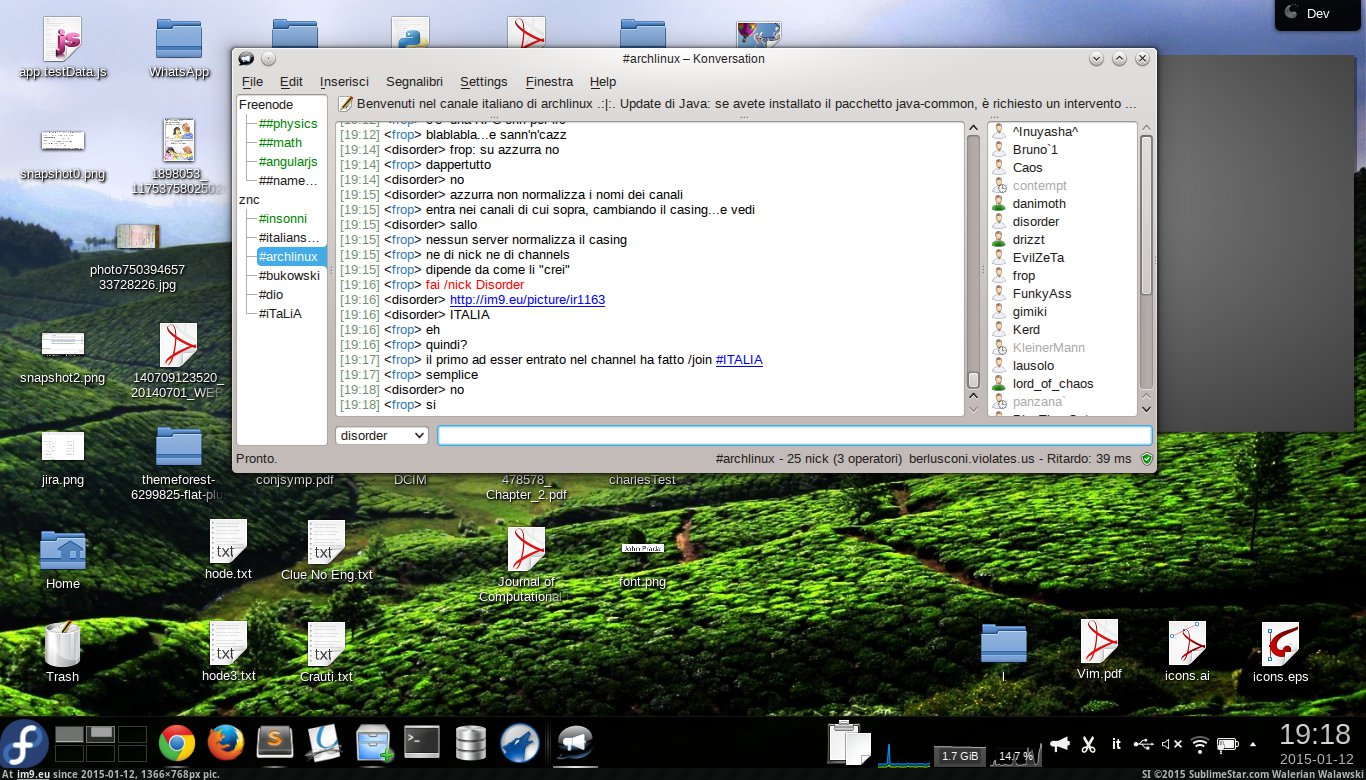Click the SSL shield icon in status bar

1146,459
